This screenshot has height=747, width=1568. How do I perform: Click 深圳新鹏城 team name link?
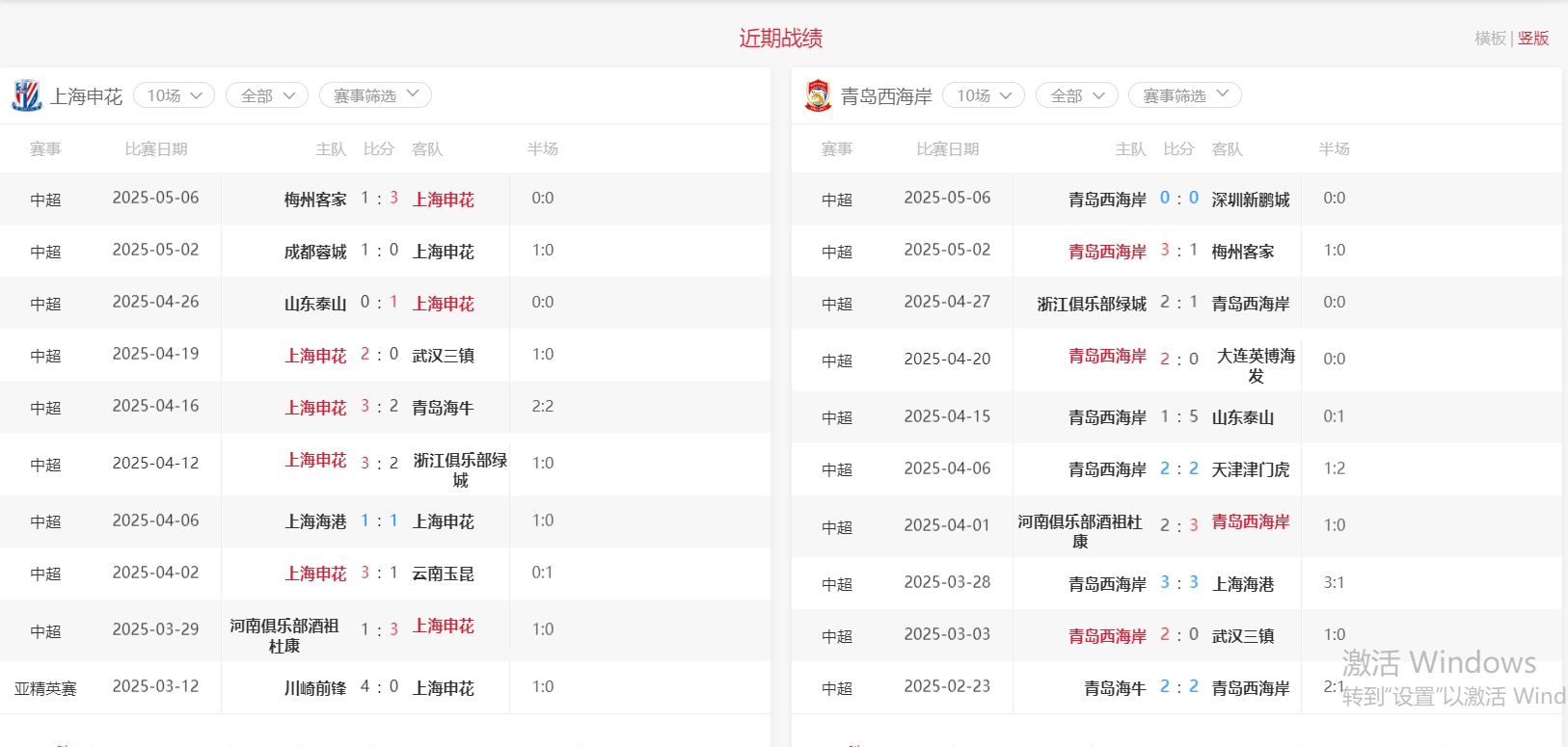[x=1250, y=200]
